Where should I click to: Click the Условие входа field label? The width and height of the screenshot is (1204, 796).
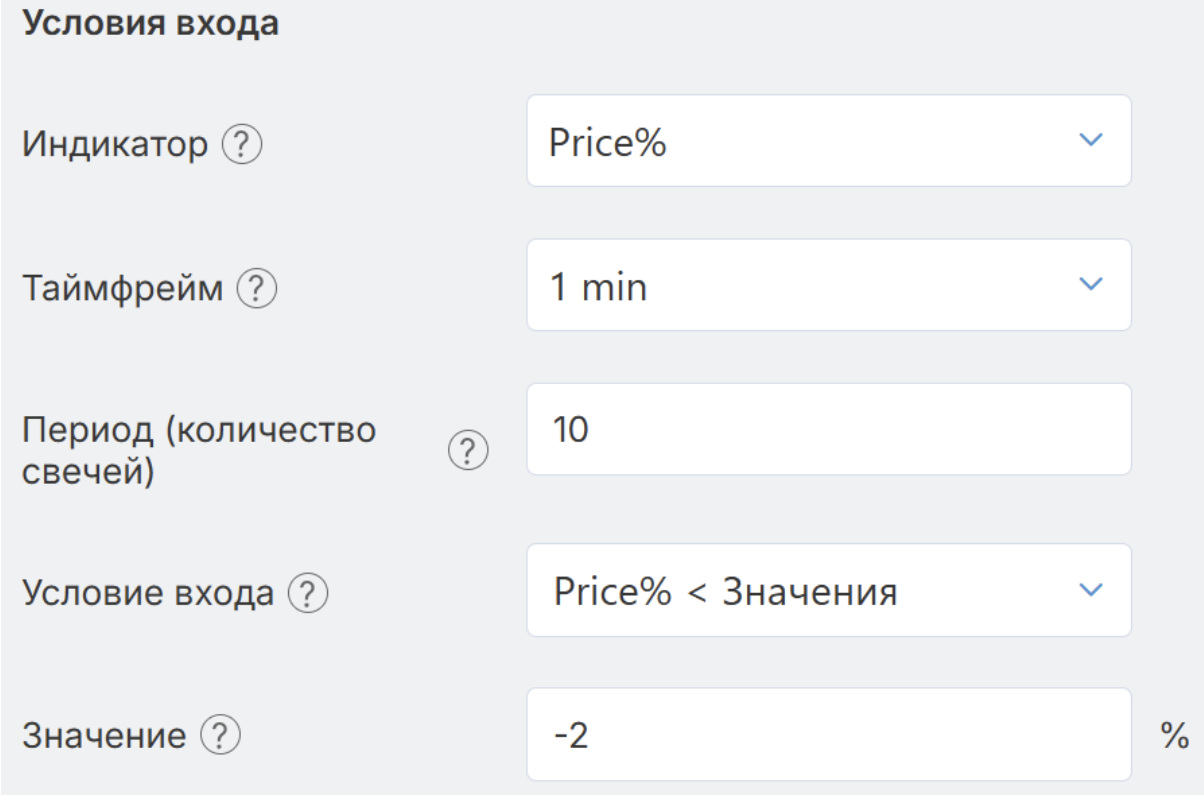click(147, 595)
